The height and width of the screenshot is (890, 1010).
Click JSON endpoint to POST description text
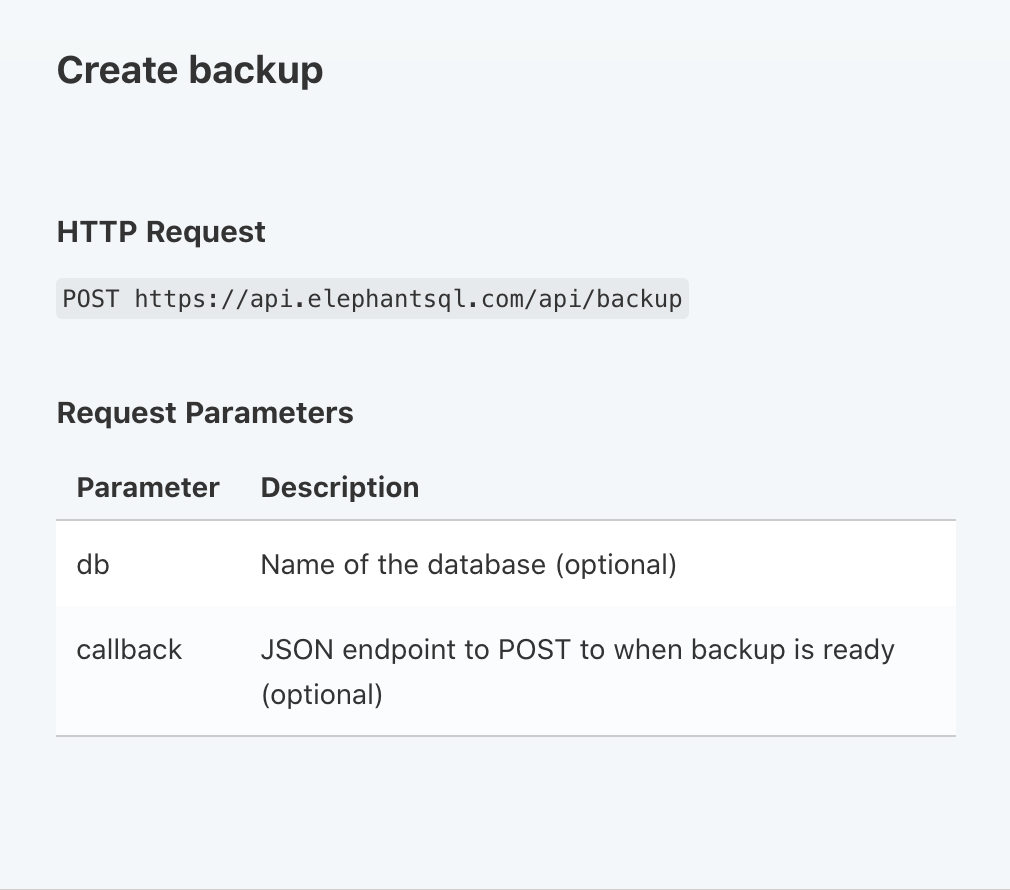pos(420,650)
